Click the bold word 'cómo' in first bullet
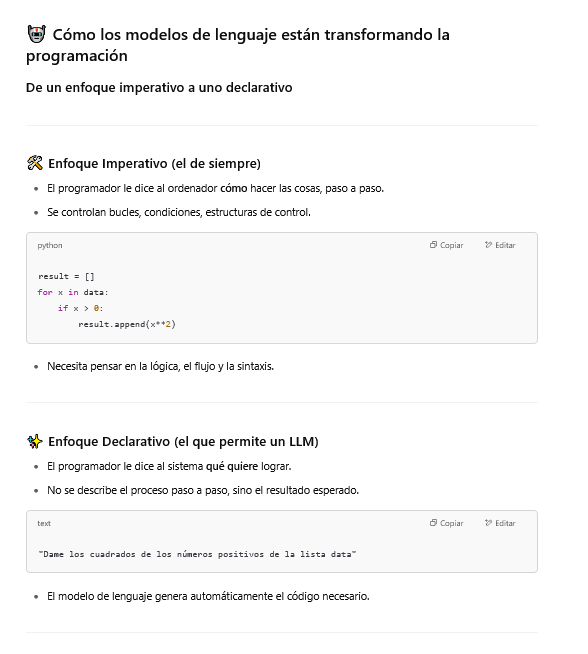This screenshot has width=588, height=654. 234,189
